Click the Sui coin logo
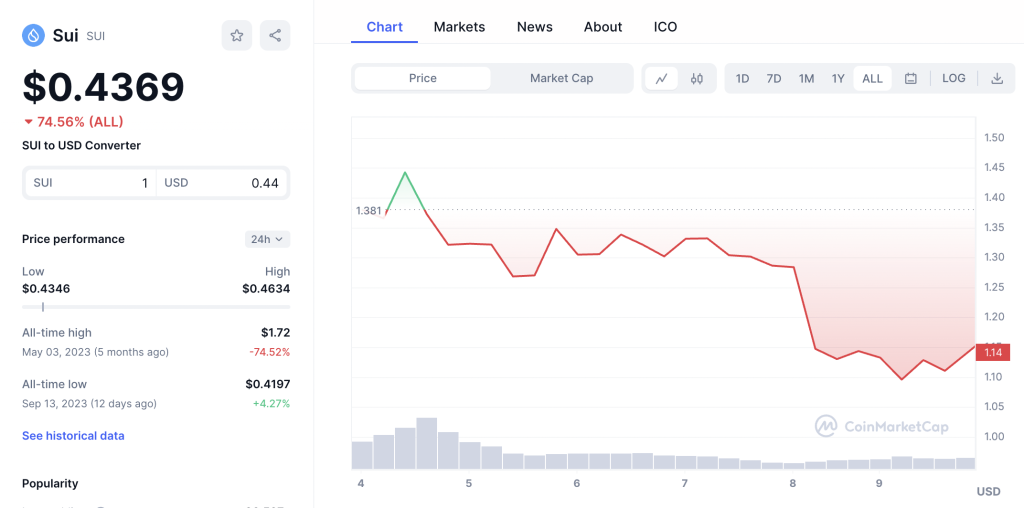The height and width of the screenshot is (508, 1024). (33, 35)
